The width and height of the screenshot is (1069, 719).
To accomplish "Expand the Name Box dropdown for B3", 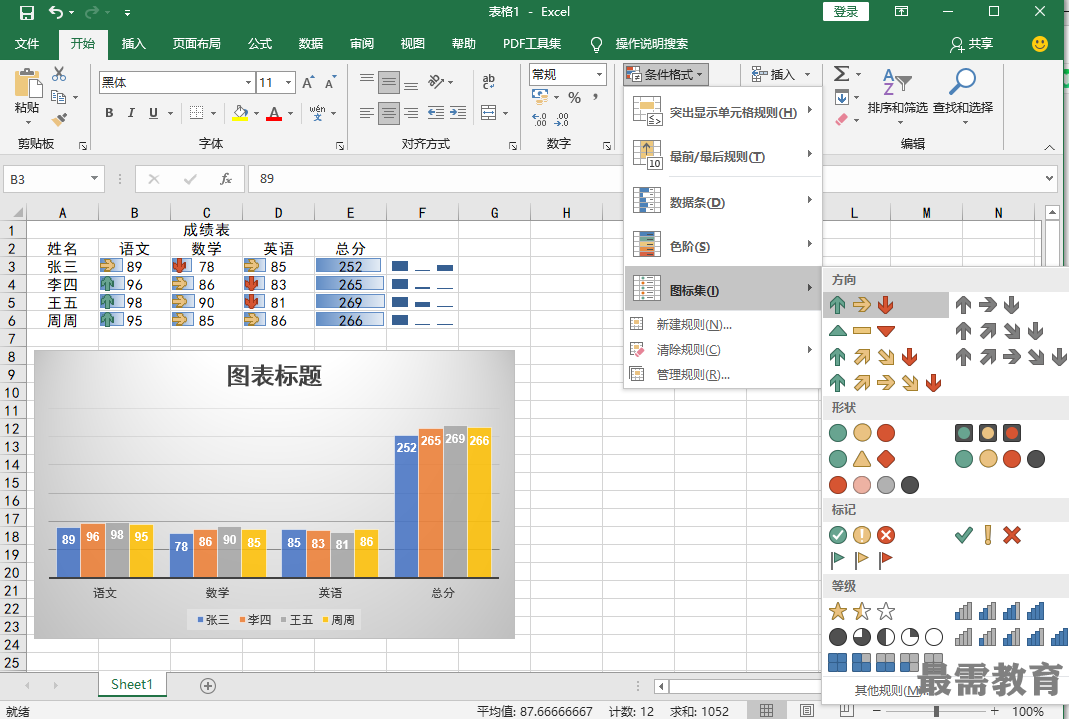I will [94, 179].
